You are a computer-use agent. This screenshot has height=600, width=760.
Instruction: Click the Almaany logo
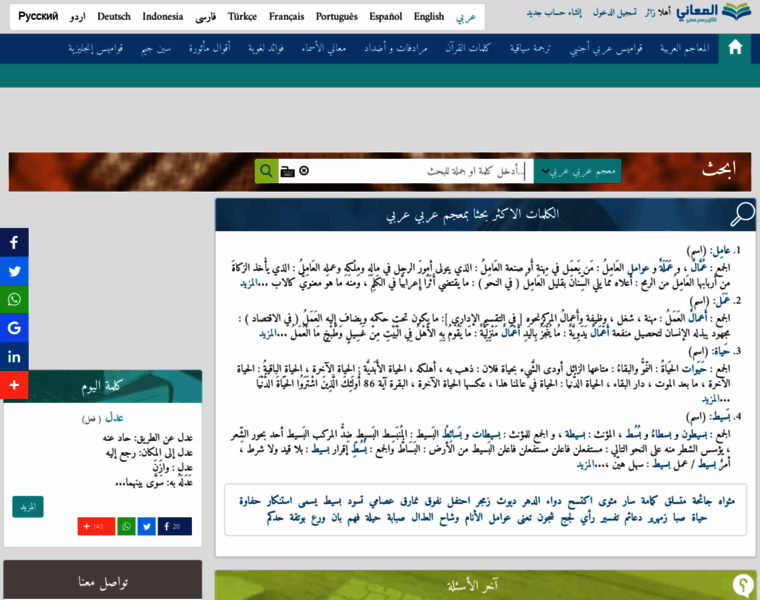point(713,13)
